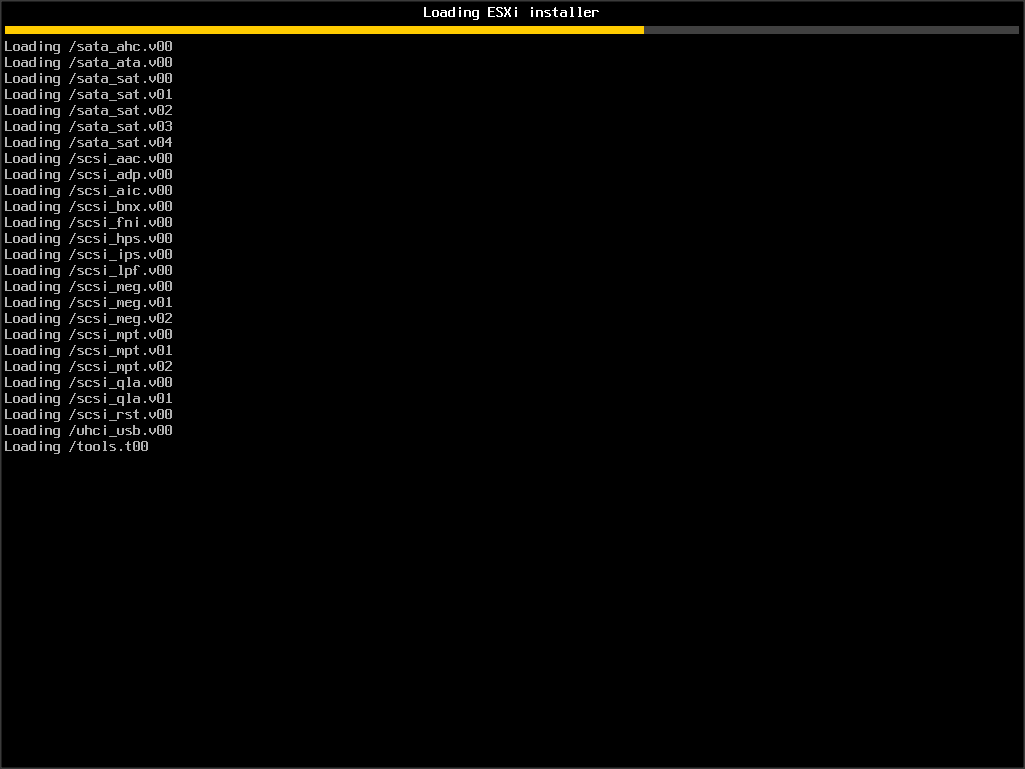Click the line 'Loading /scsi_ips.v00'
This screenshot has height=769, width=1025.
88,255
